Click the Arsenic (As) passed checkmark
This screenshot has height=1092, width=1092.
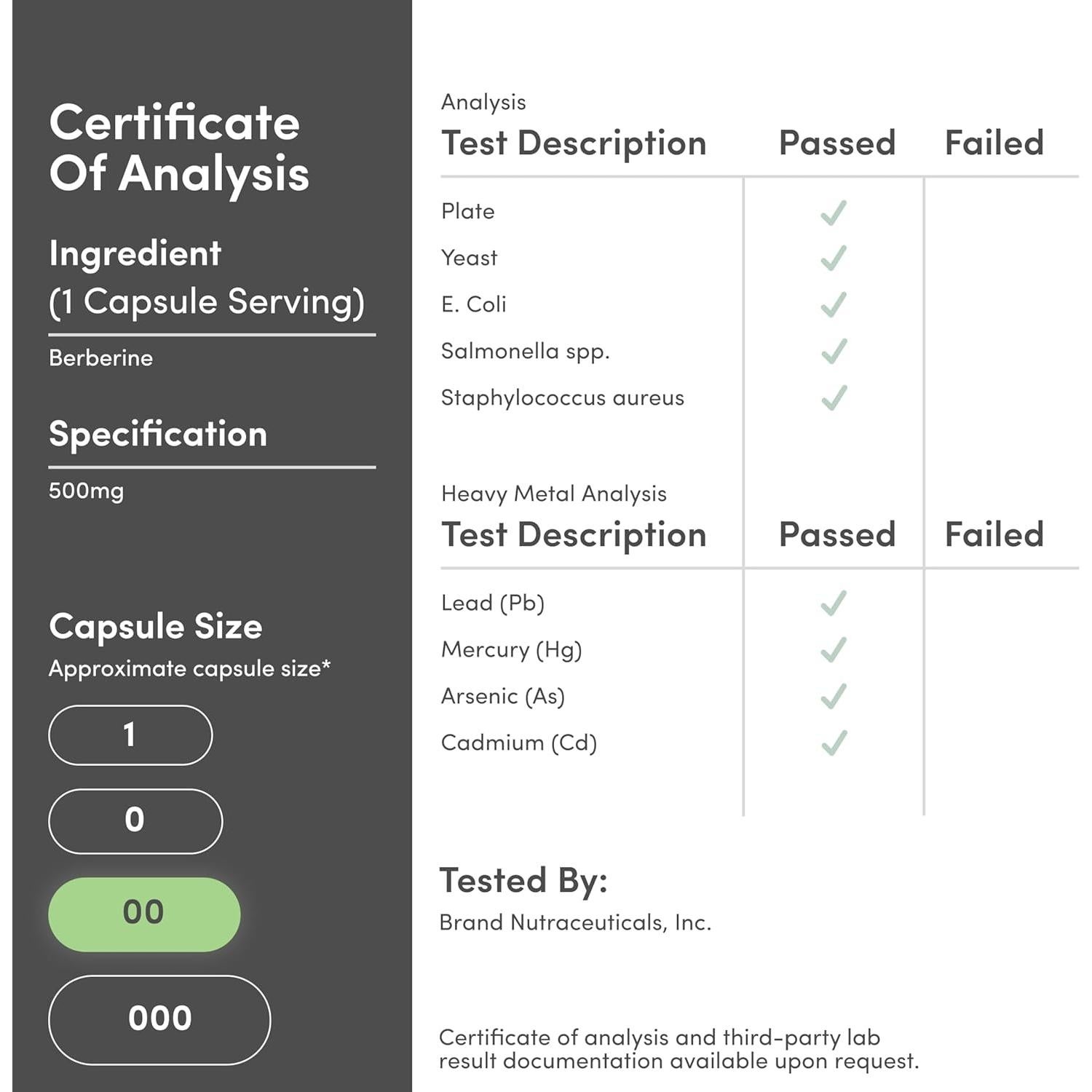coord(834,697)
